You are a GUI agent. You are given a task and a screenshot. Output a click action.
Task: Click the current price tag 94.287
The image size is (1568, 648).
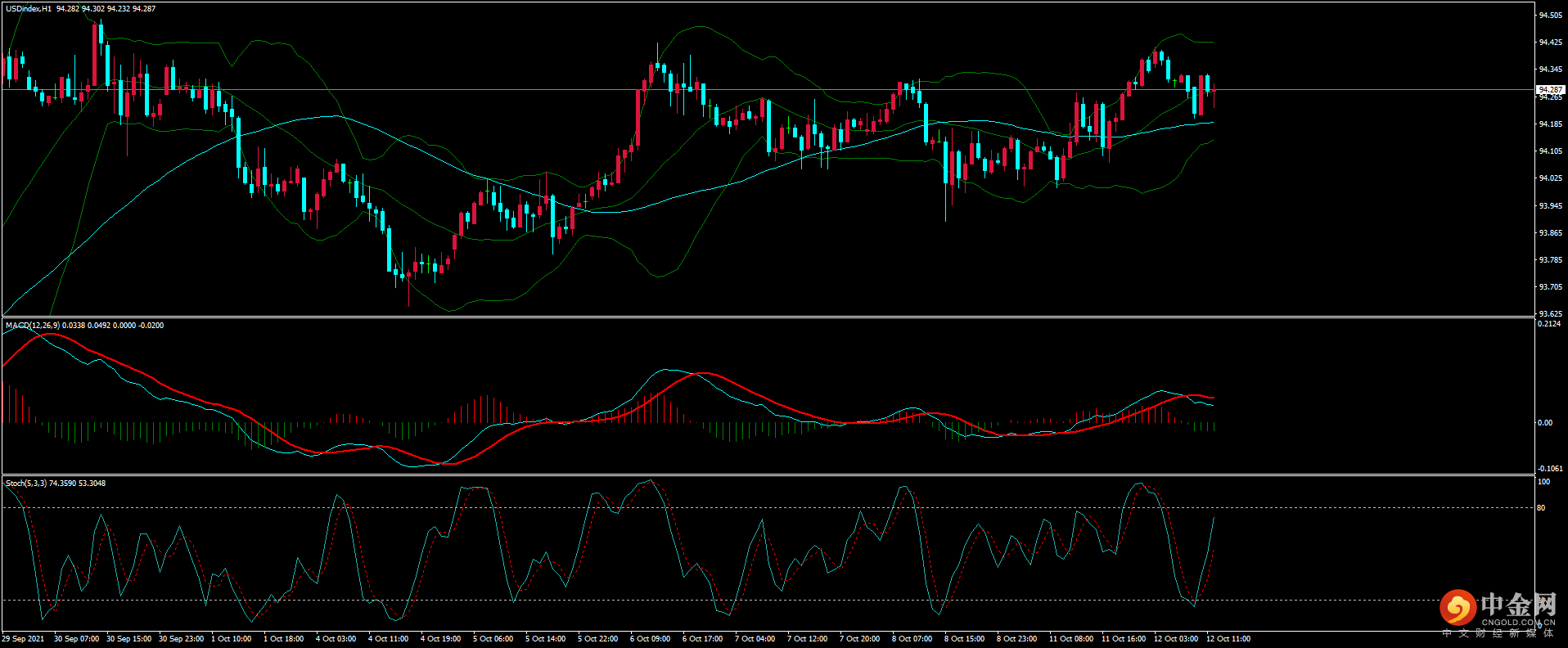[x=1550, y=89]
